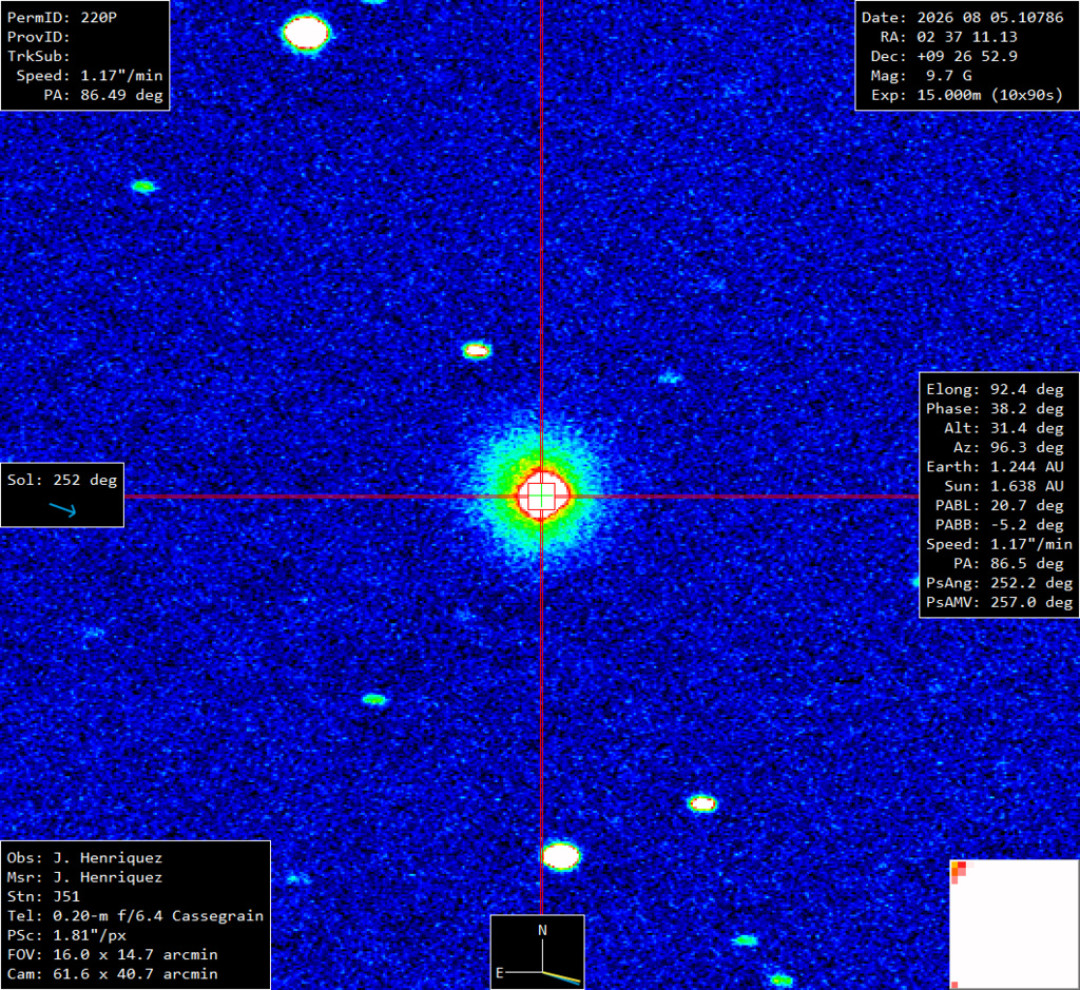Viewport: 1080px width, 990px height.
Task: Click the 'Tel: 0.20-m f/6.4 Cassegrain' line
Action: click(x=136, y=916)
